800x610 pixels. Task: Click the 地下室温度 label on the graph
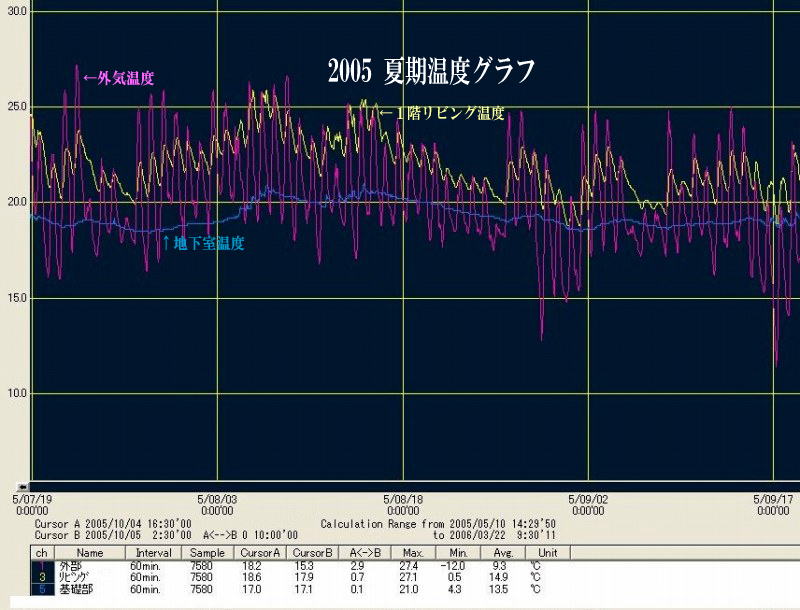203,242
